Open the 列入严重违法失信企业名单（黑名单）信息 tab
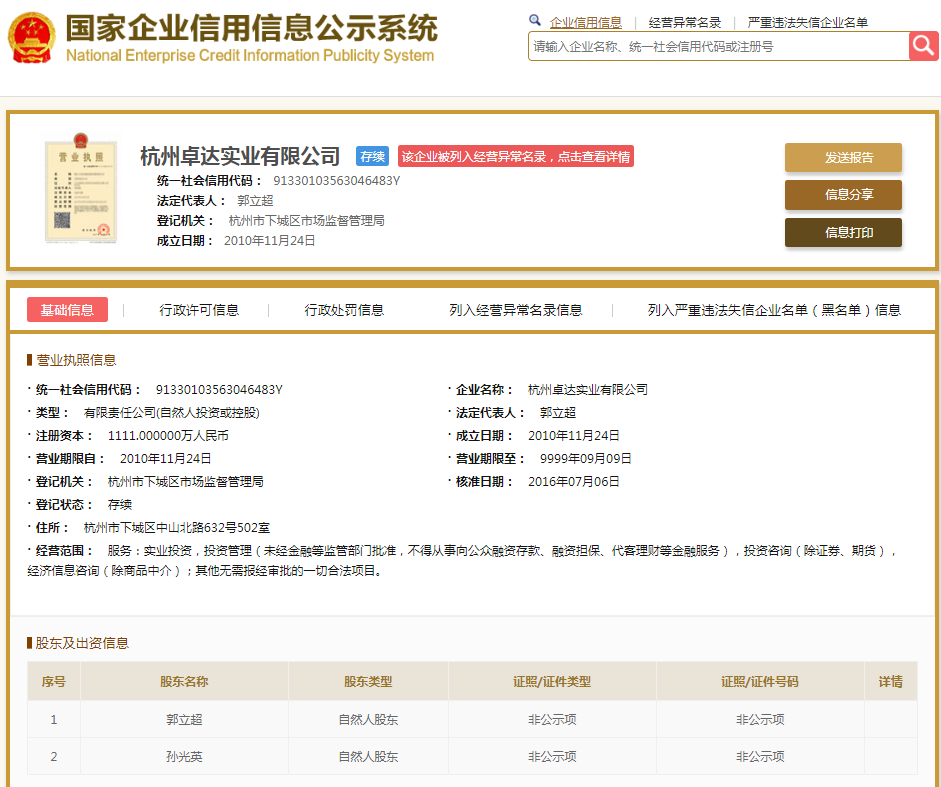Viewport: 941px width, 787px height. tap(773, 310)
